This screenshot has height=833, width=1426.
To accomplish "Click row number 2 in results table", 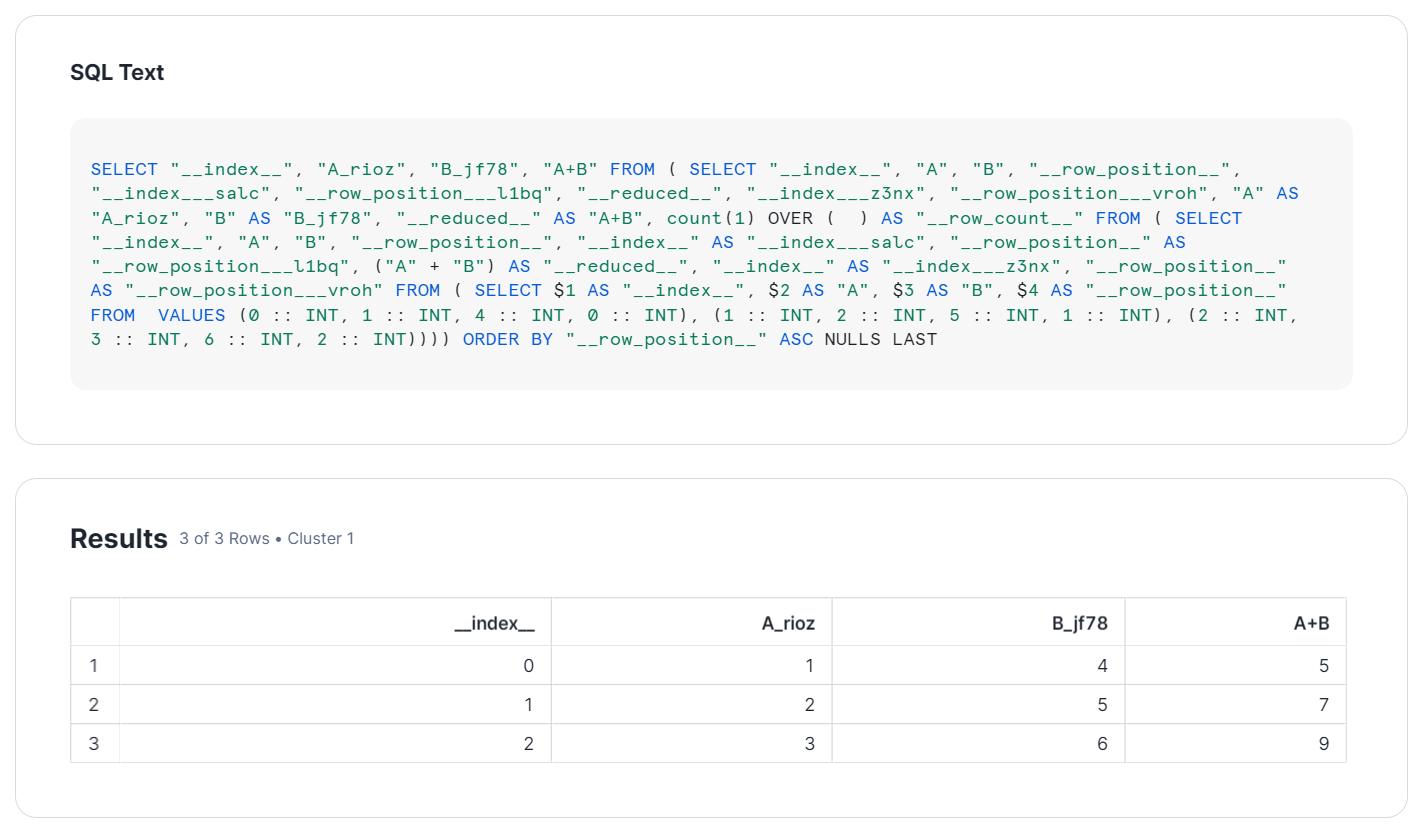I will 94,704.
